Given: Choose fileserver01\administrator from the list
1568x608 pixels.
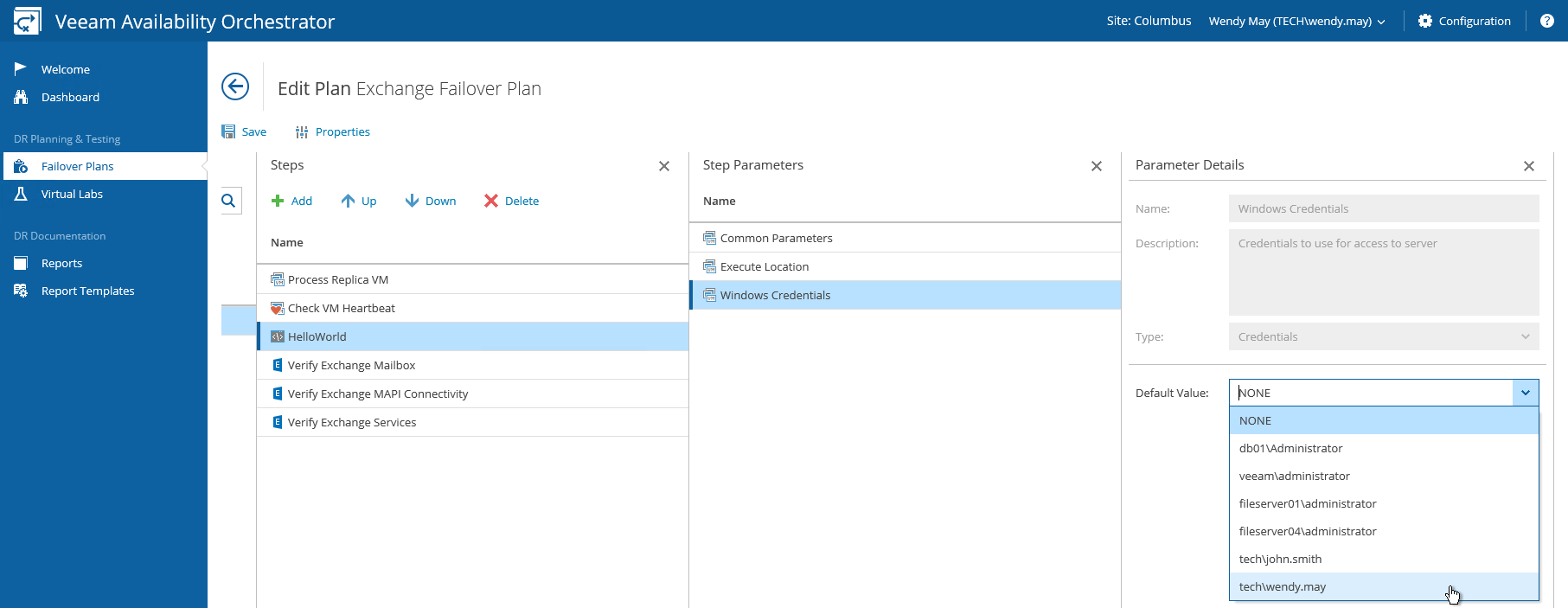Looking at the screenshot, I should pos(1384,503).
